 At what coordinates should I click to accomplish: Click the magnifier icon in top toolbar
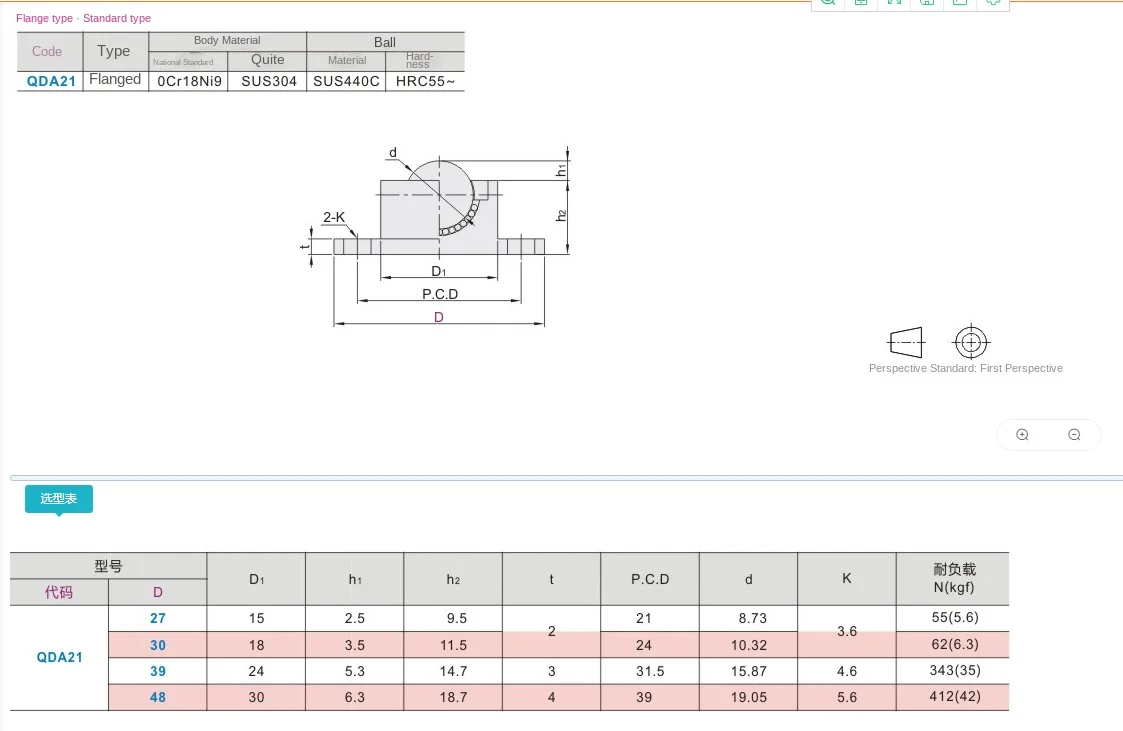tap(827, 3)
